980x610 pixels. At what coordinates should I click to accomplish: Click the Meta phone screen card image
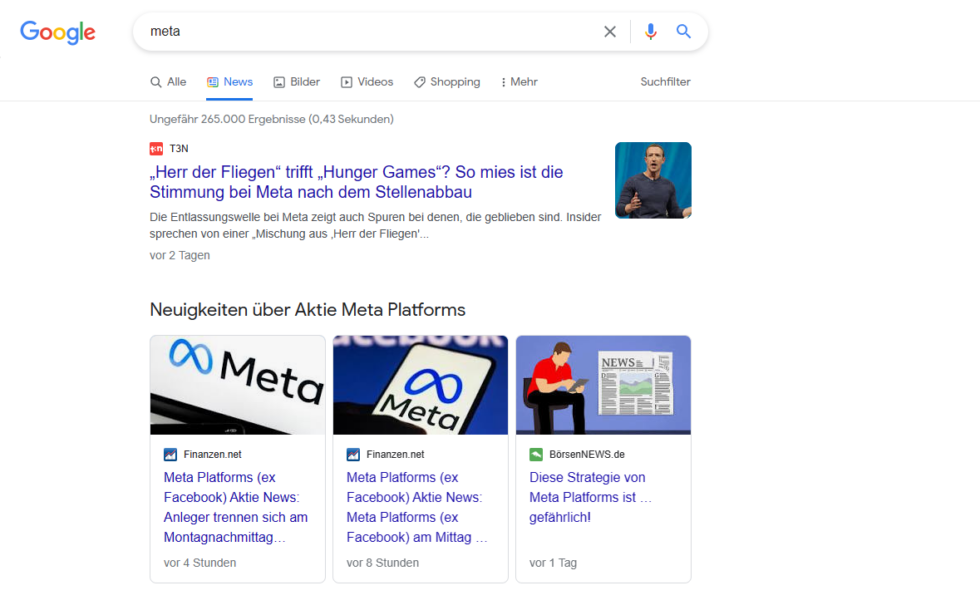[x=421, y=385]
